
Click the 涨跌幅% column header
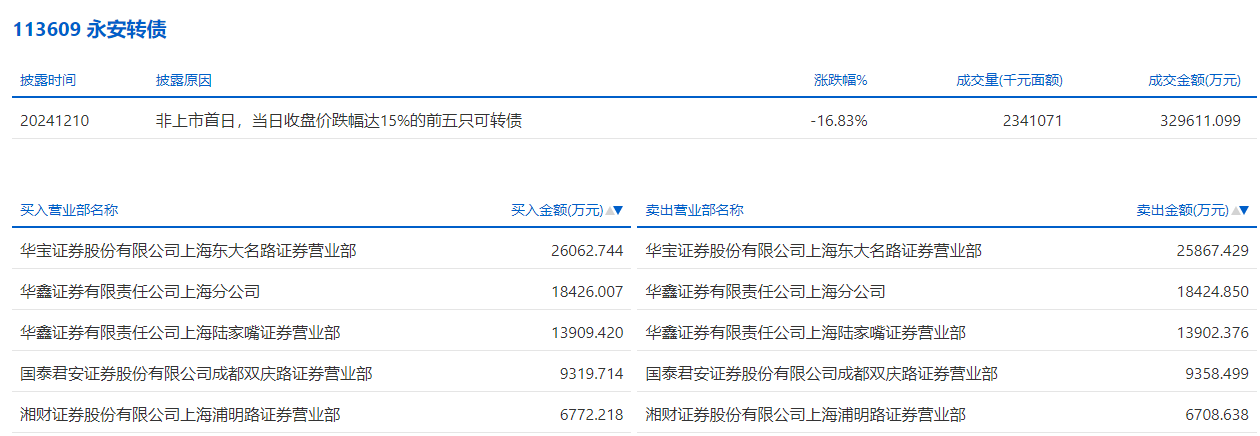tap(840, 80)
